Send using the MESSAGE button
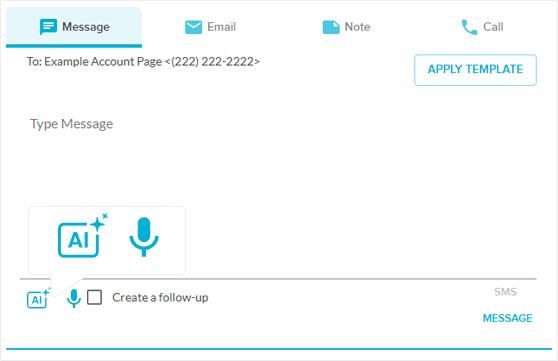 507,318
